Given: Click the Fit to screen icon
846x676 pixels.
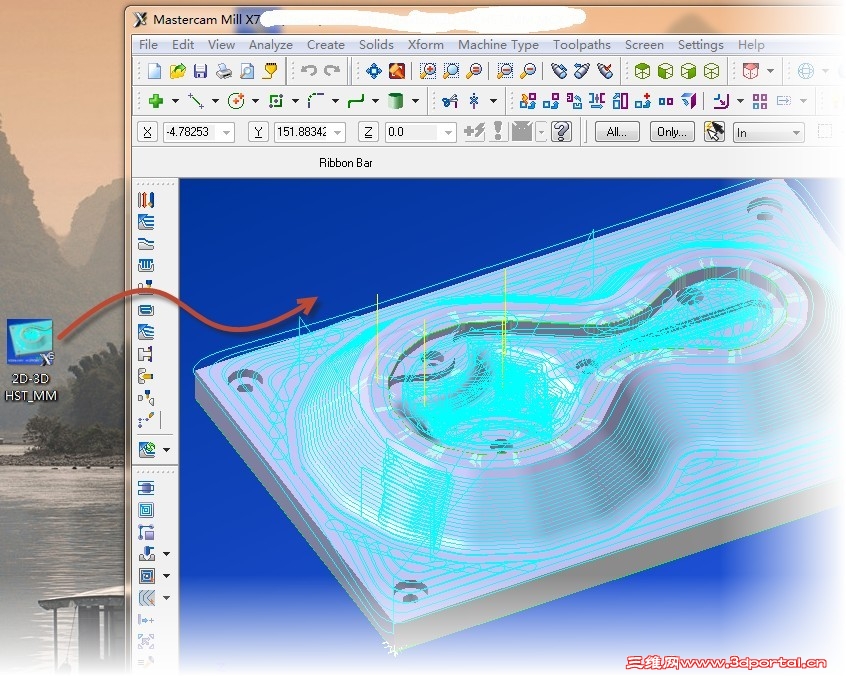Looking at the screenshot, I should point(373,71).
